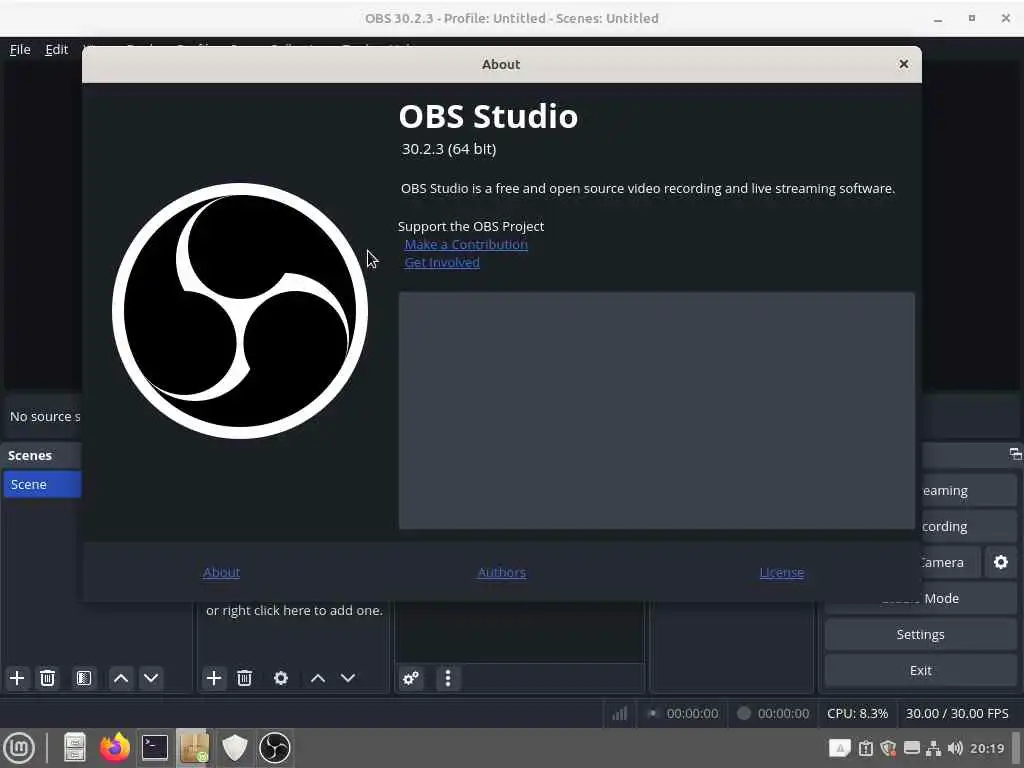Add a new scene with plus icon
The image size is (1024, 768).
(x=17, y=678)
